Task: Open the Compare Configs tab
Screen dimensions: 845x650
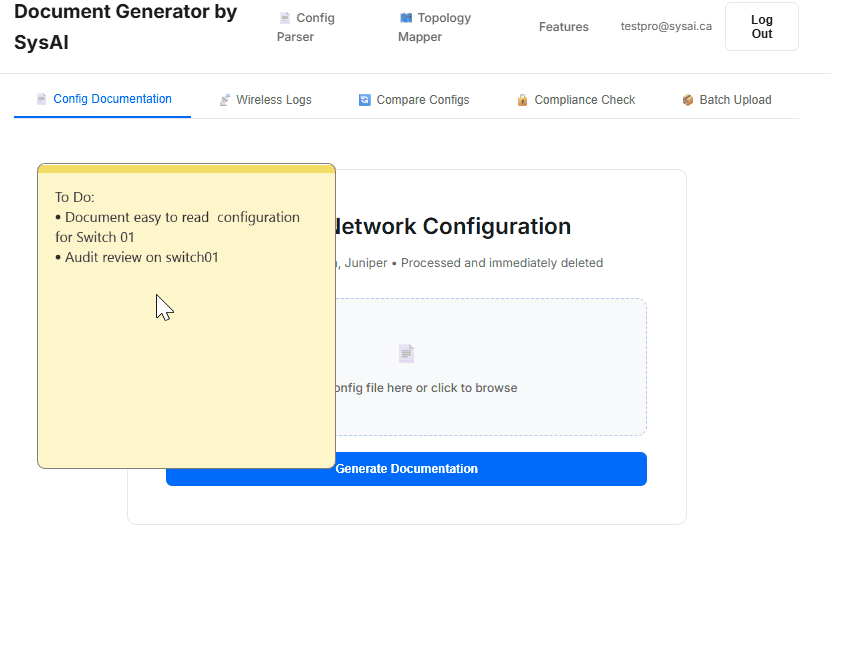Action: click(x=422, y=100)
